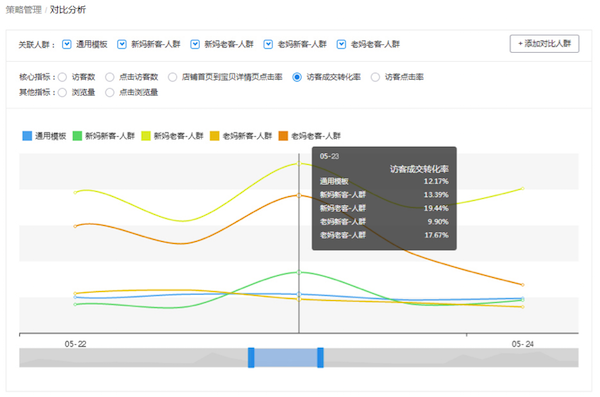Select 店铺首页到宝贝详情页点击率 radio option
The height and width of the screenshot is (397, 600).
click(x=173, y=77)
